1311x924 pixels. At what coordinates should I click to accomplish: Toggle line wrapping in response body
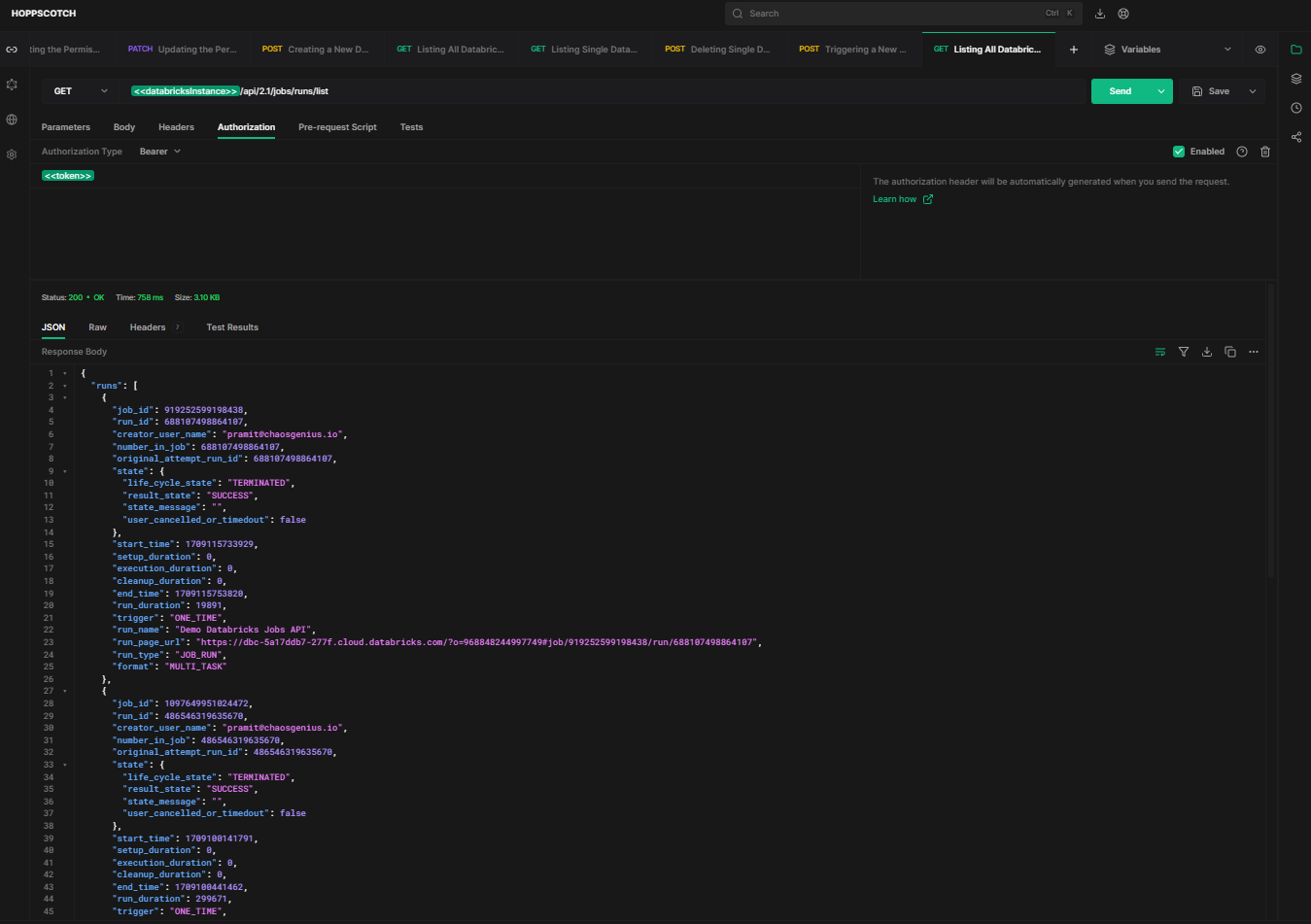(x=1159, y=352)
